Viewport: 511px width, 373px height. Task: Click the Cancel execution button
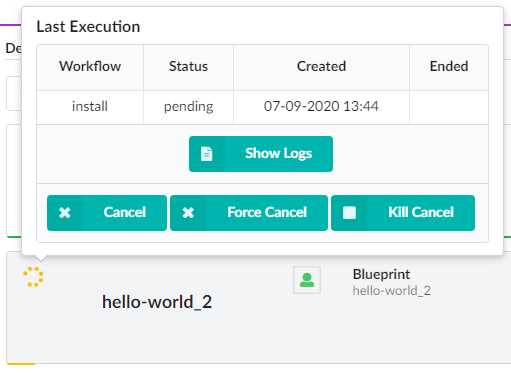pos(107,213)
